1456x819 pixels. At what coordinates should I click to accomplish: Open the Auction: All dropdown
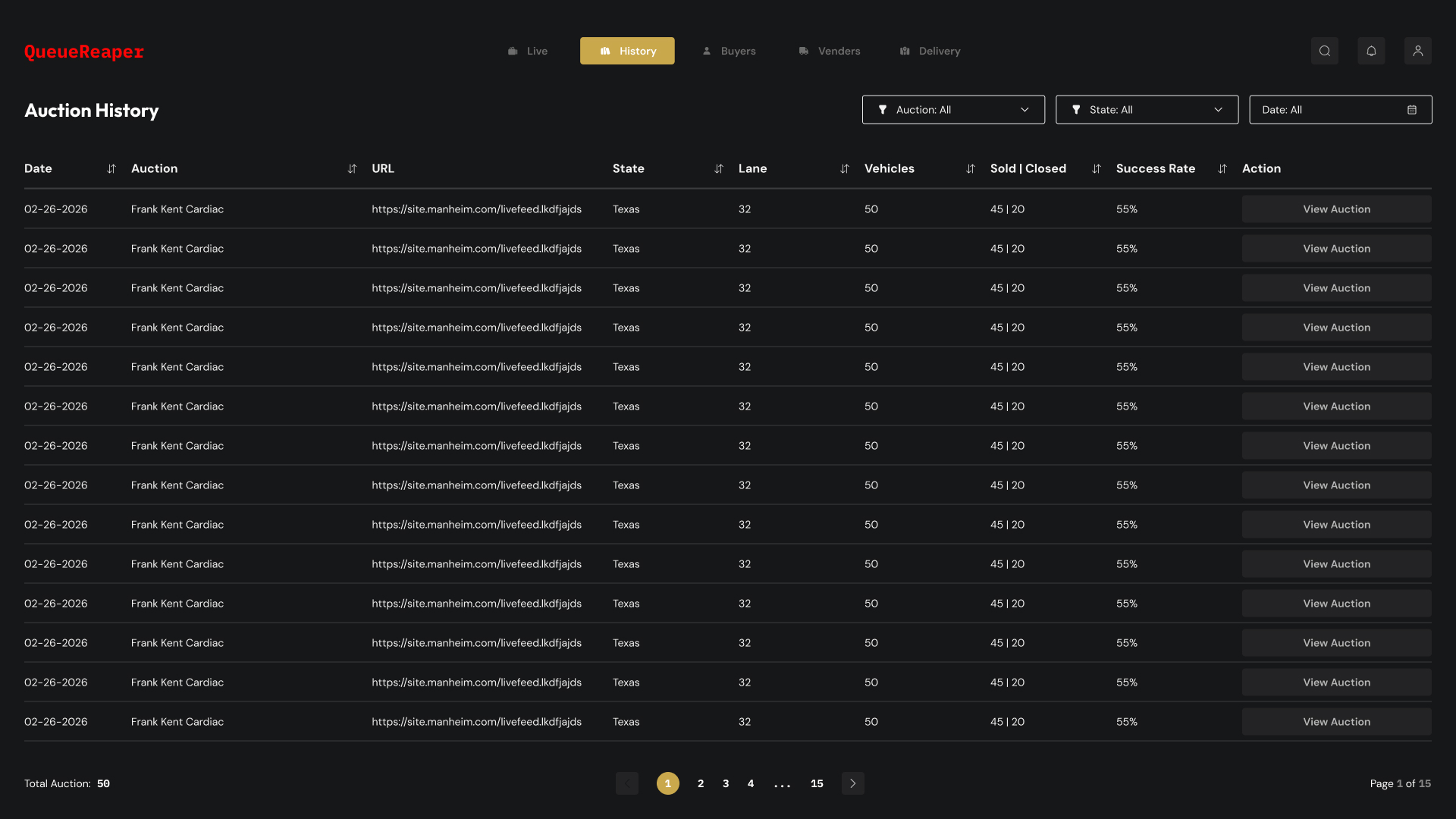(x=1025, y=109)
